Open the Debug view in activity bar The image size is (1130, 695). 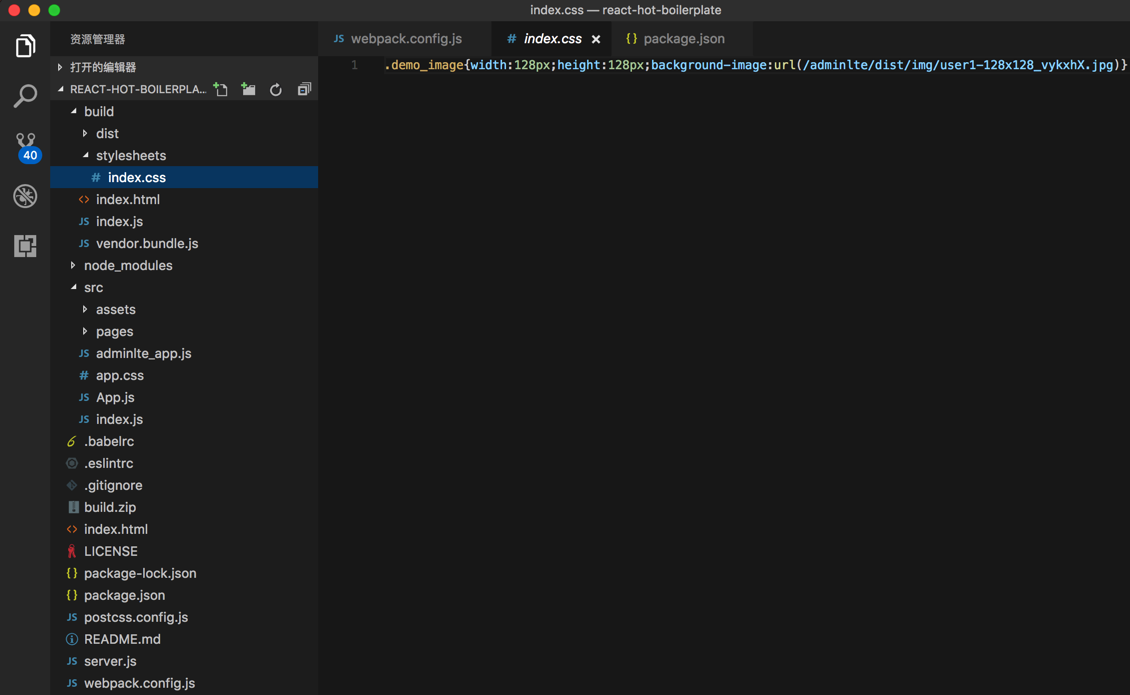point(25,196)
